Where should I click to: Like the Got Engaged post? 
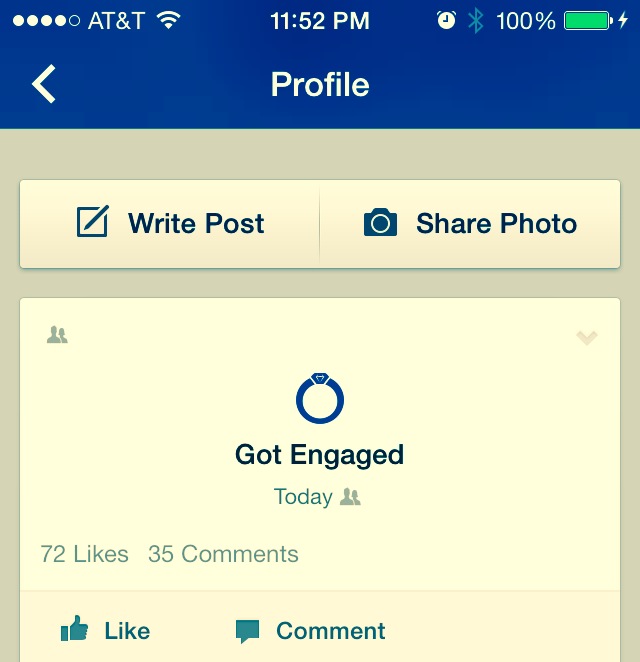[105, 630]
